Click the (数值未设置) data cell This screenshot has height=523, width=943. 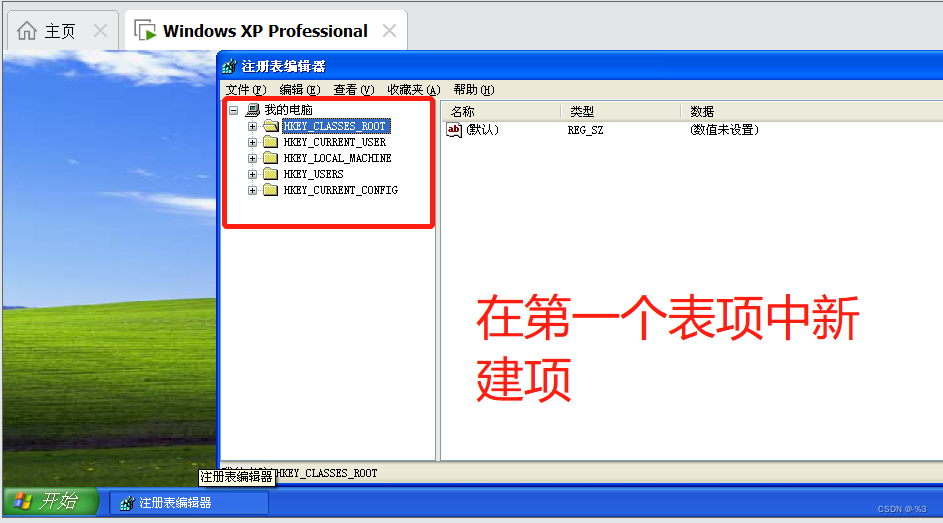724,129
